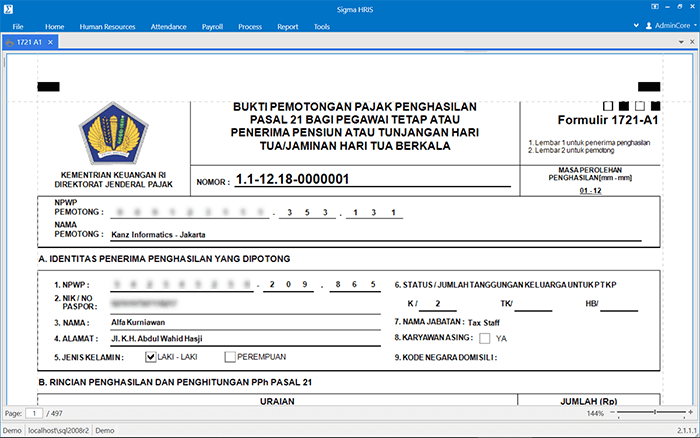Image resolution: width=700 pixels, height=438 pixels.
Task: Click the zoom slider handle
Action: coord(655,412)
